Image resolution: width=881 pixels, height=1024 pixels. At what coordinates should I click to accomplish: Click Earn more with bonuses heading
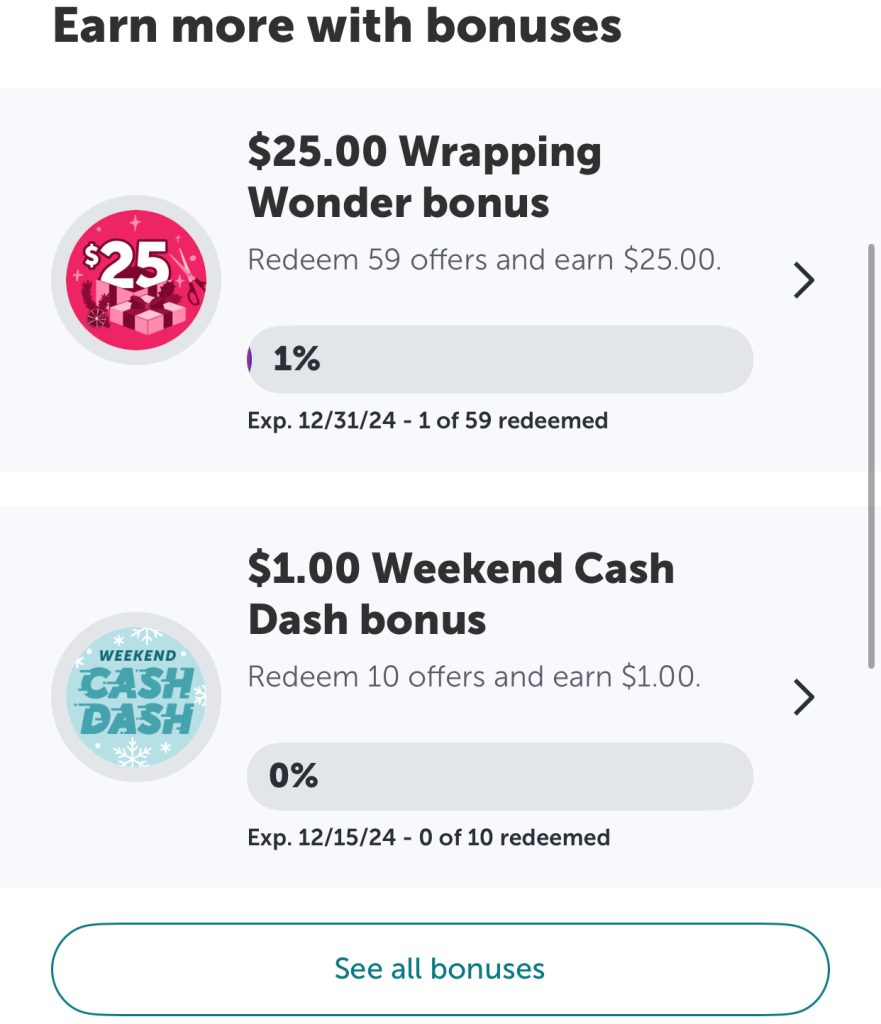coord(337,26)
